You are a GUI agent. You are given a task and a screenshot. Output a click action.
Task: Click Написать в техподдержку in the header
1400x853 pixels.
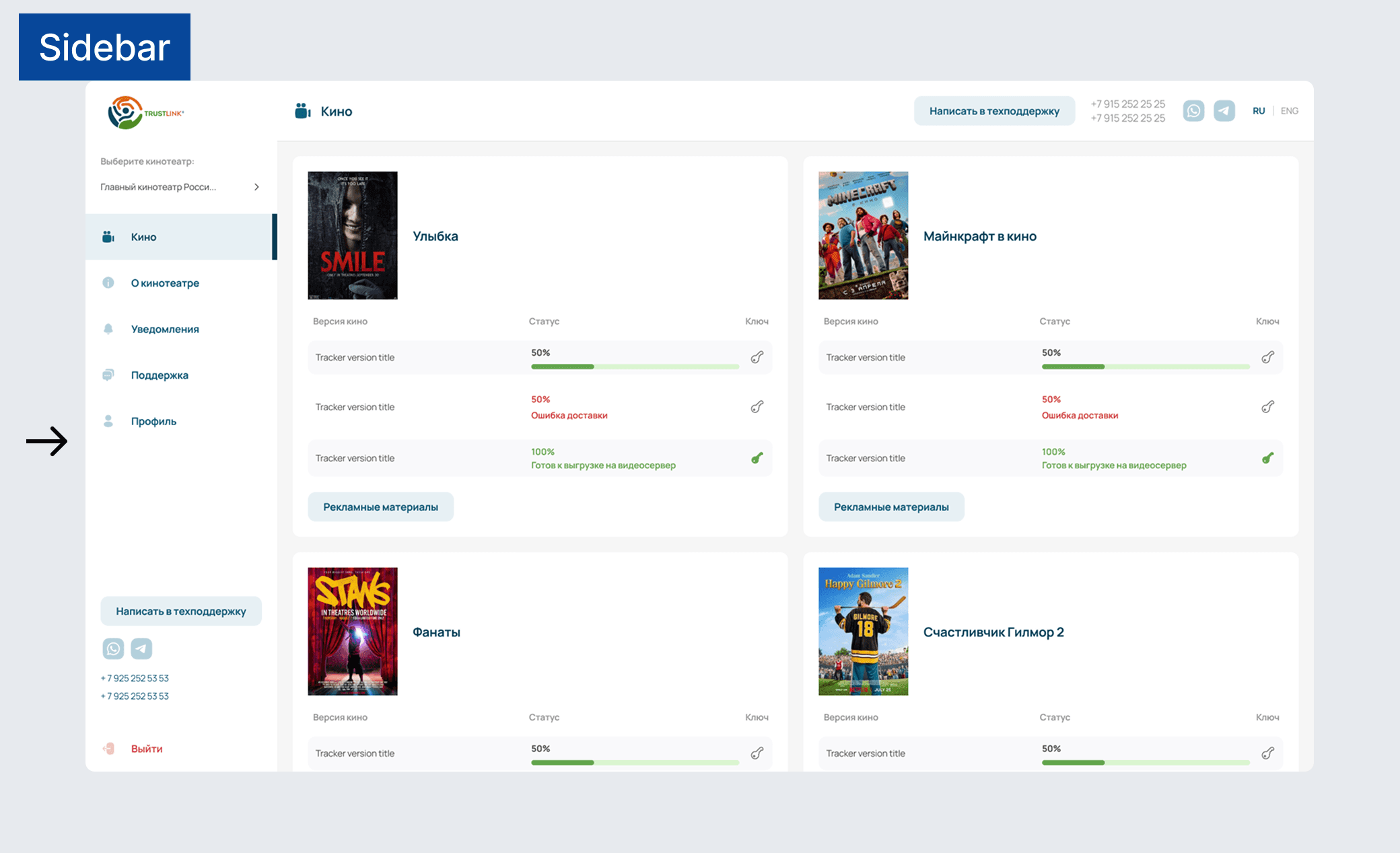tap(993, 111)
